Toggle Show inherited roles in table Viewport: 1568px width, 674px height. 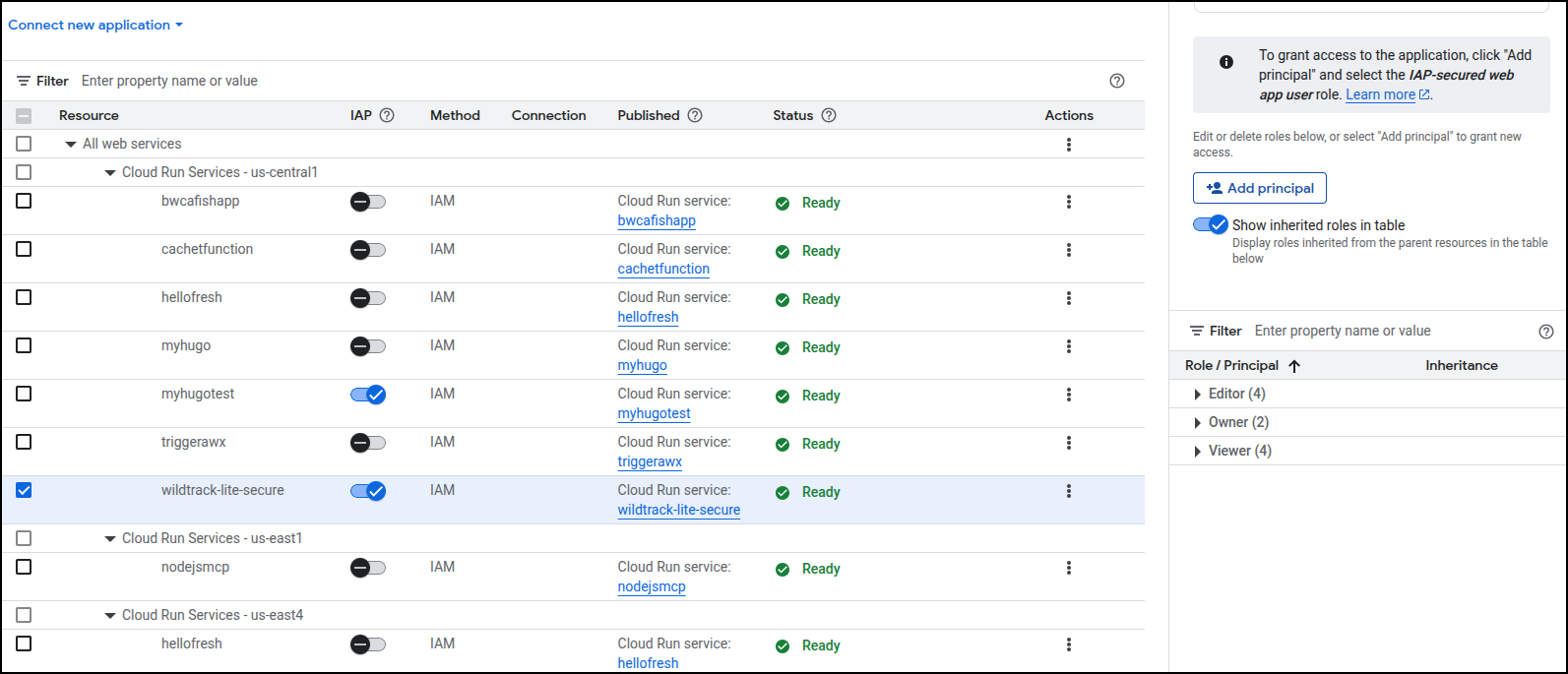1211,224
